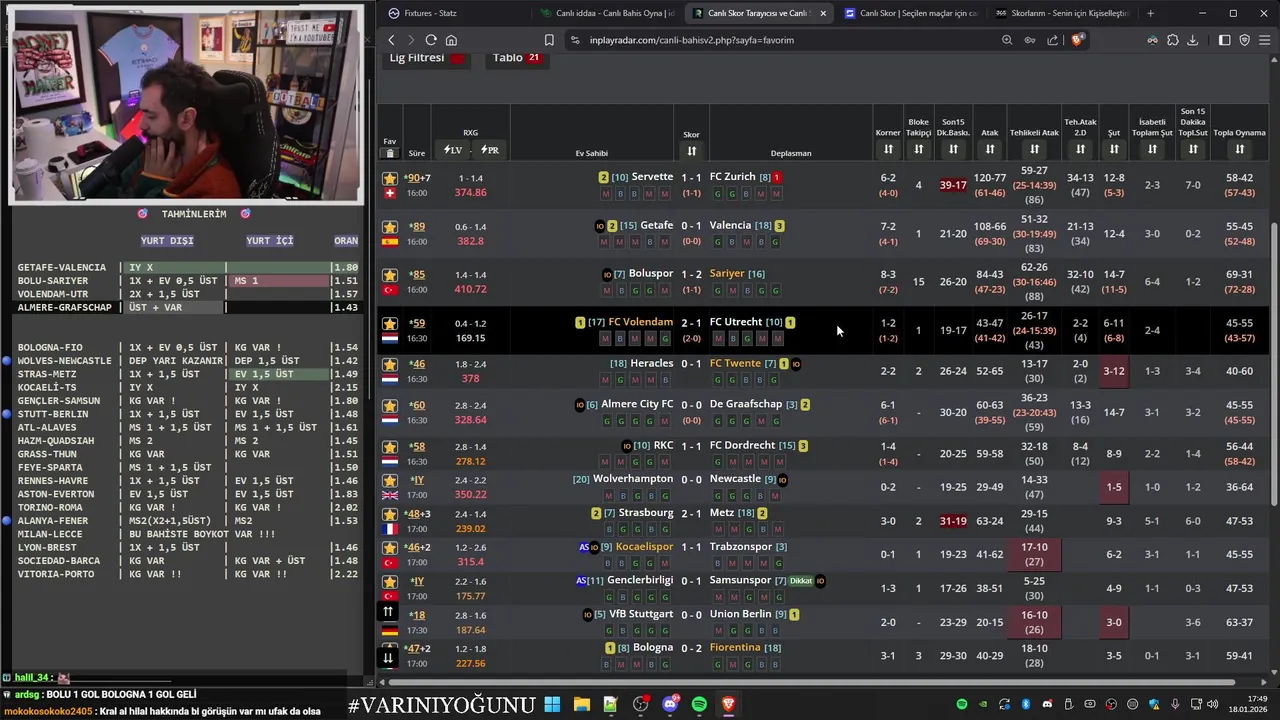
Task: Open Discord from taskbar
Action: [x=670, y=705]
